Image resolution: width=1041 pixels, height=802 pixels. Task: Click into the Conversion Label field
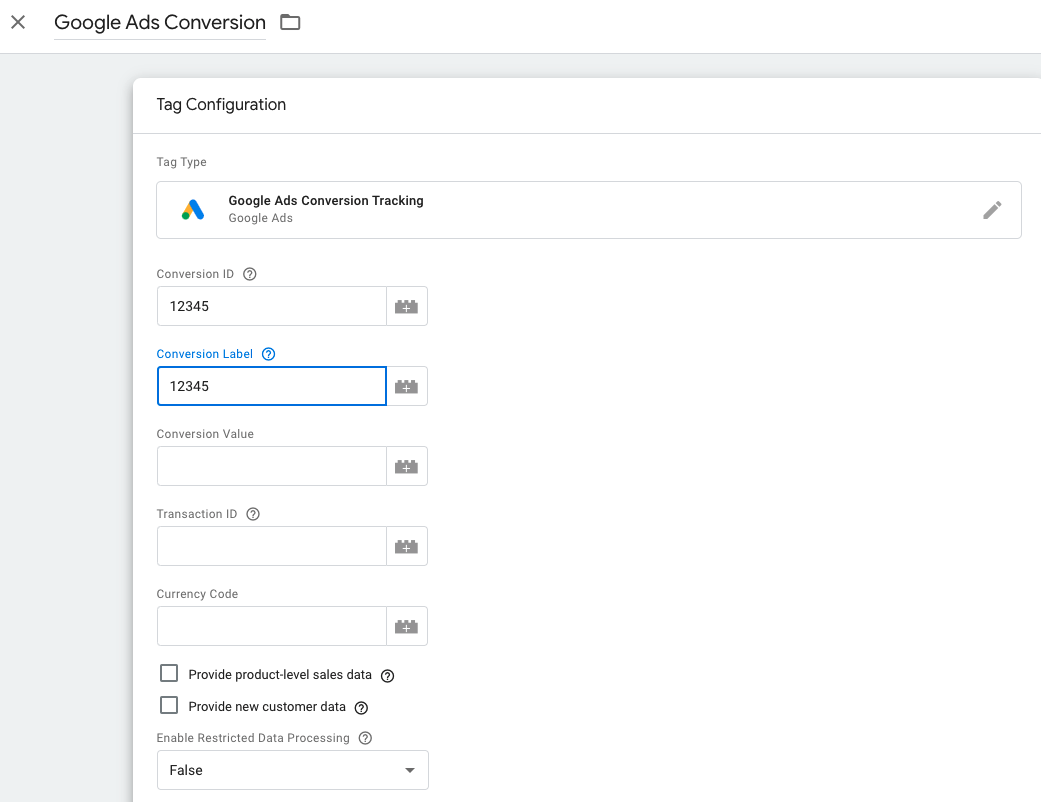272,386
